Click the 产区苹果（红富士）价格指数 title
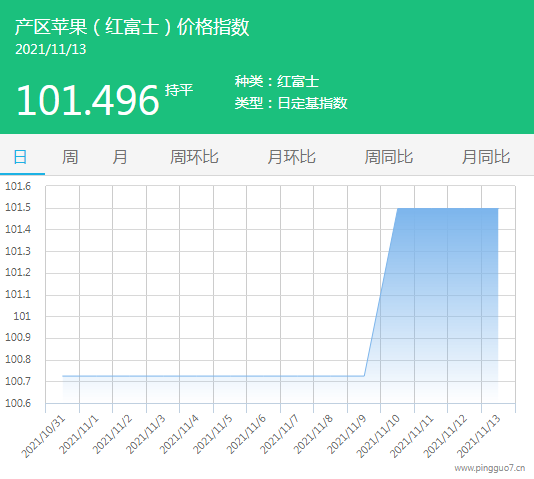534x479 pixels. pos(132,27)
